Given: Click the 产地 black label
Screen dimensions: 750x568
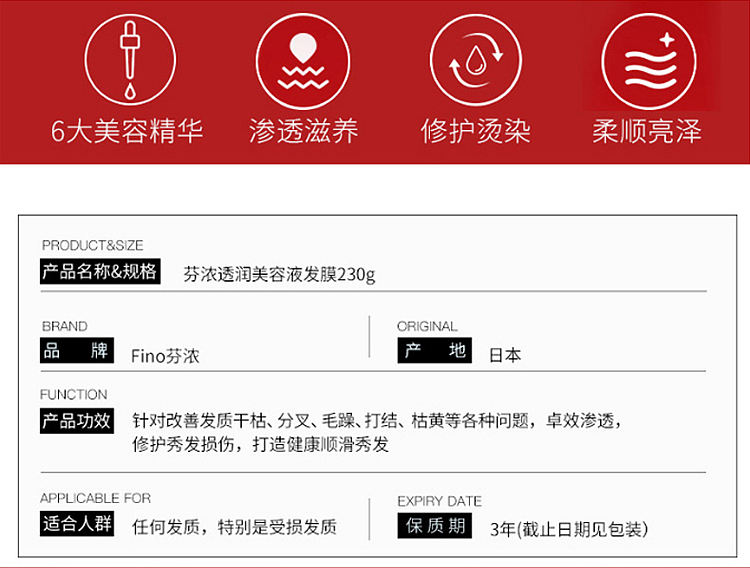Looking at the screenshot, I should coord(433,352).
